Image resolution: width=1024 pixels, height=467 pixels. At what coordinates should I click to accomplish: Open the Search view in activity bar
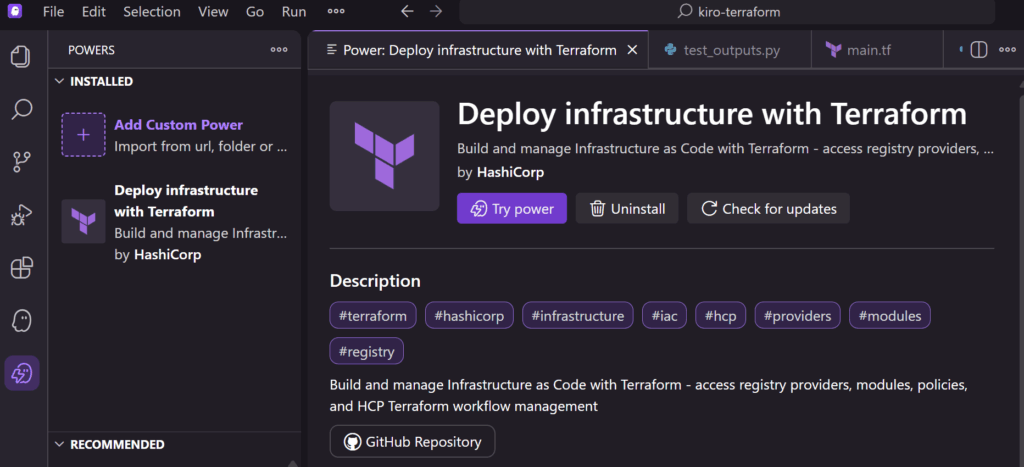click(21, 109)
